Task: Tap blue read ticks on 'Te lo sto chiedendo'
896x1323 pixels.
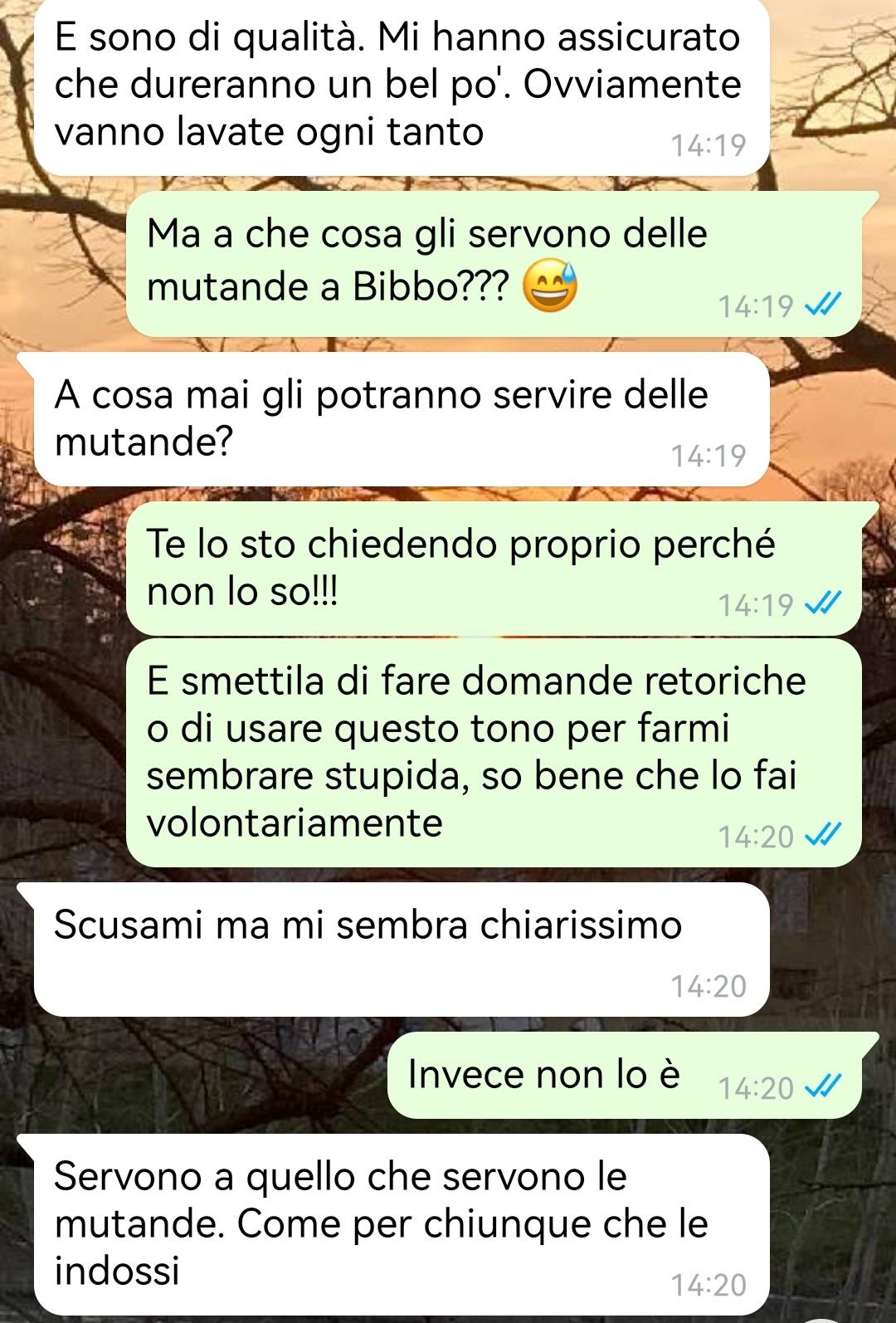Action: 823,603
